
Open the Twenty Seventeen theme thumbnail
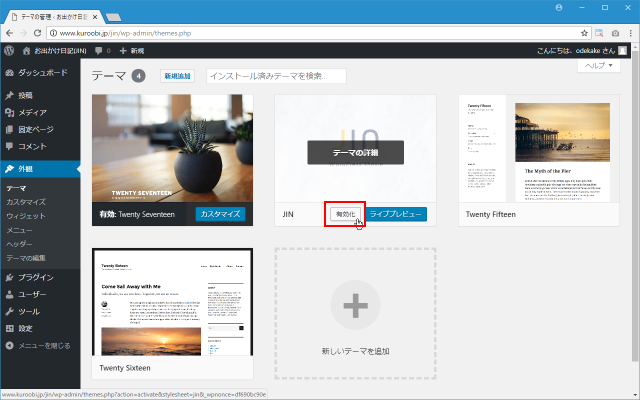point(172,148)
